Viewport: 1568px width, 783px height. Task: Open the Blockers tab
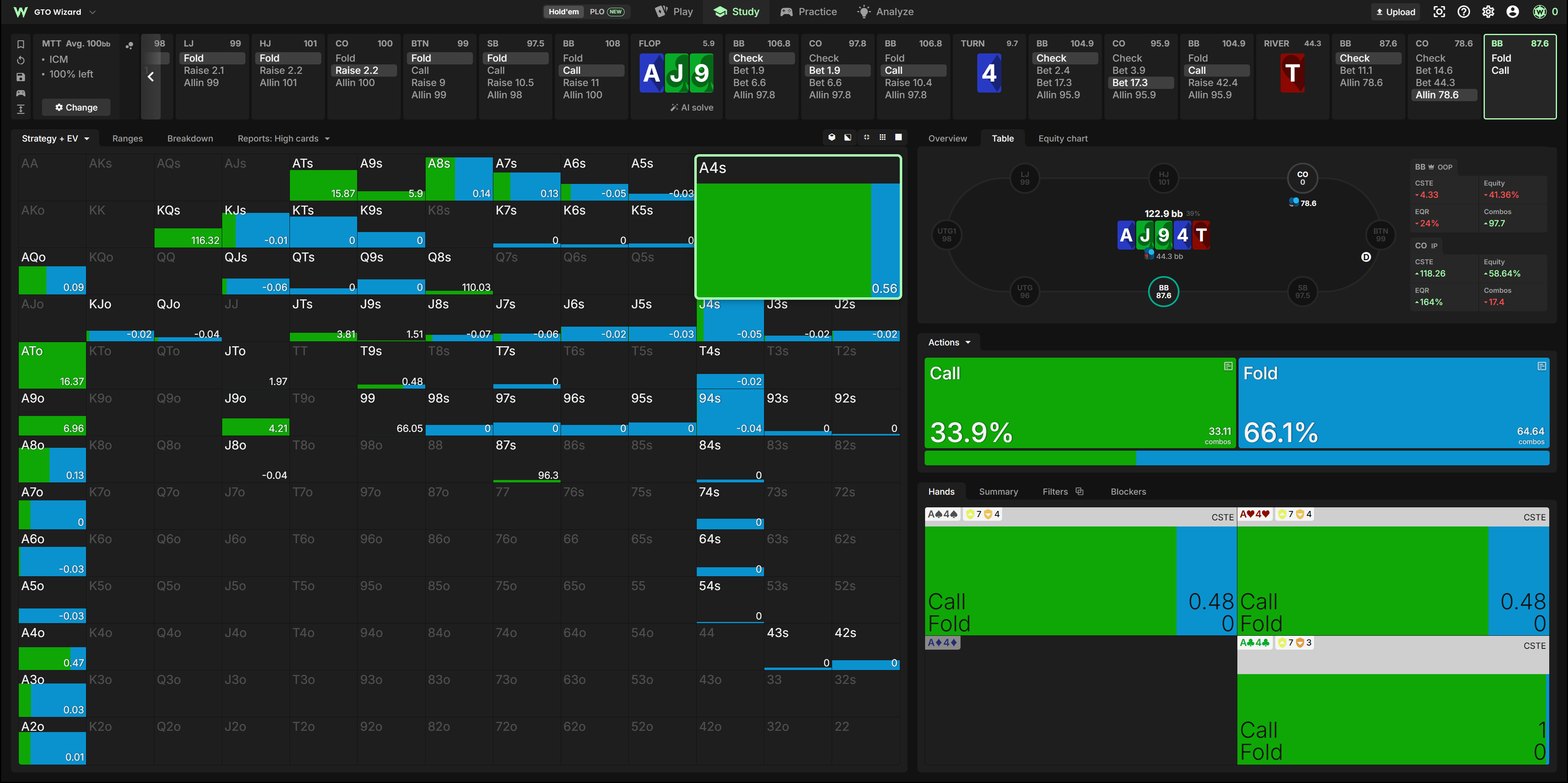[x=1128, y=491]
